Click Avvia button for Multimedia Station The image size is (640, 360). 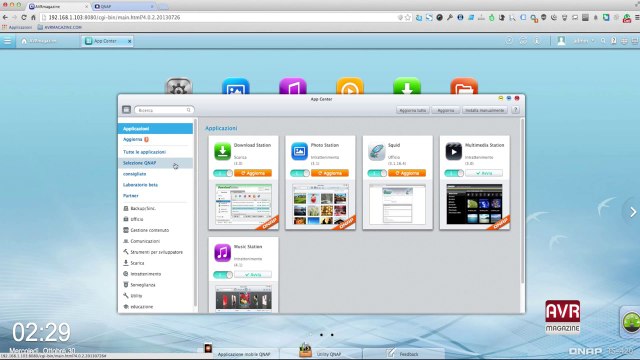click(484, 173)
